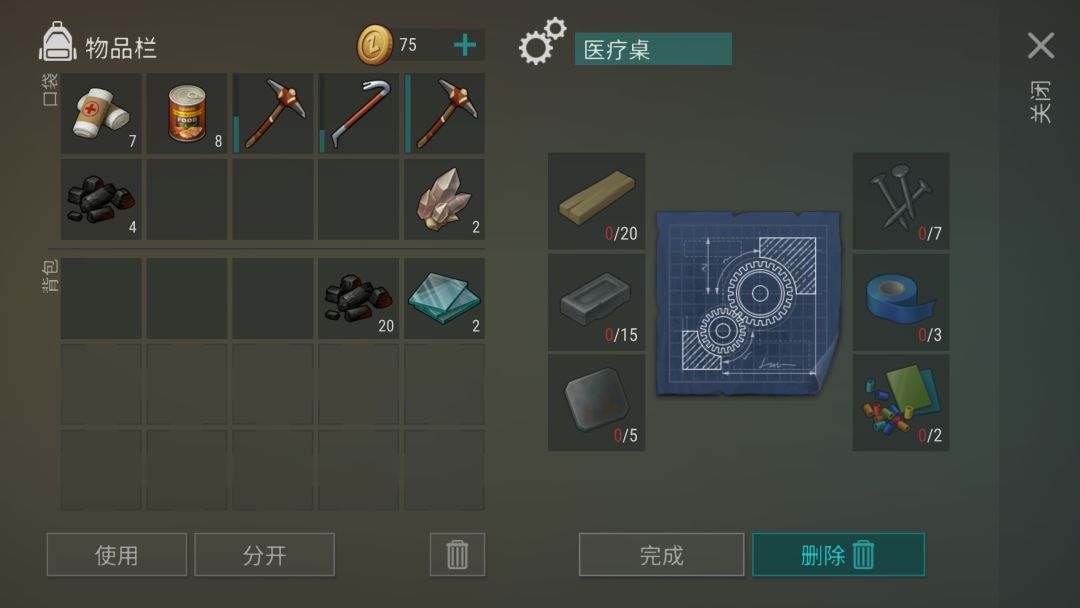The image size is (1080, 608).
Task: Open the medical table blueprint image
Action: point(749,303)
